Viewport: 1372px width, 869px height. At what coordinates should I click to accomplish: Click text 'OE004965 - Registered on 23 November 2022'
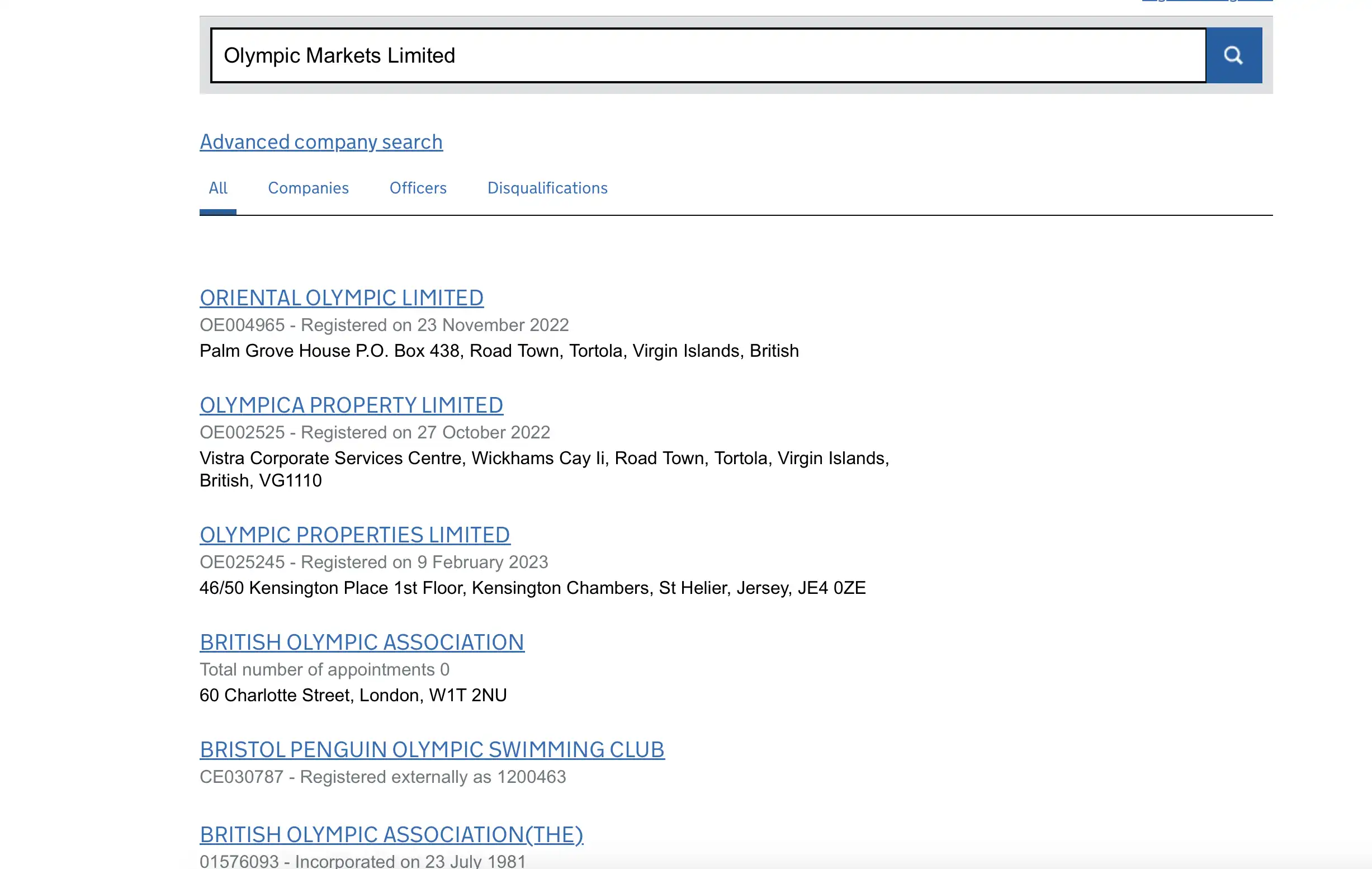pos(384,325)
